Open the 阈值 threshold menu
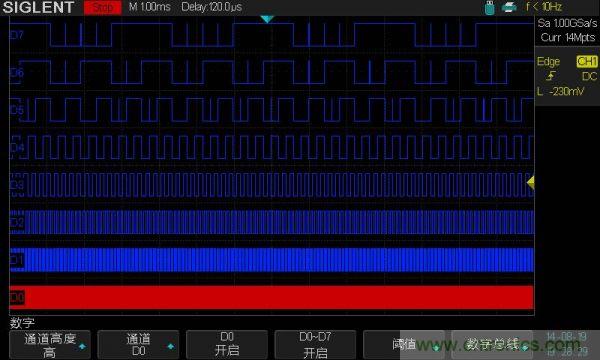 click(404, 345)
